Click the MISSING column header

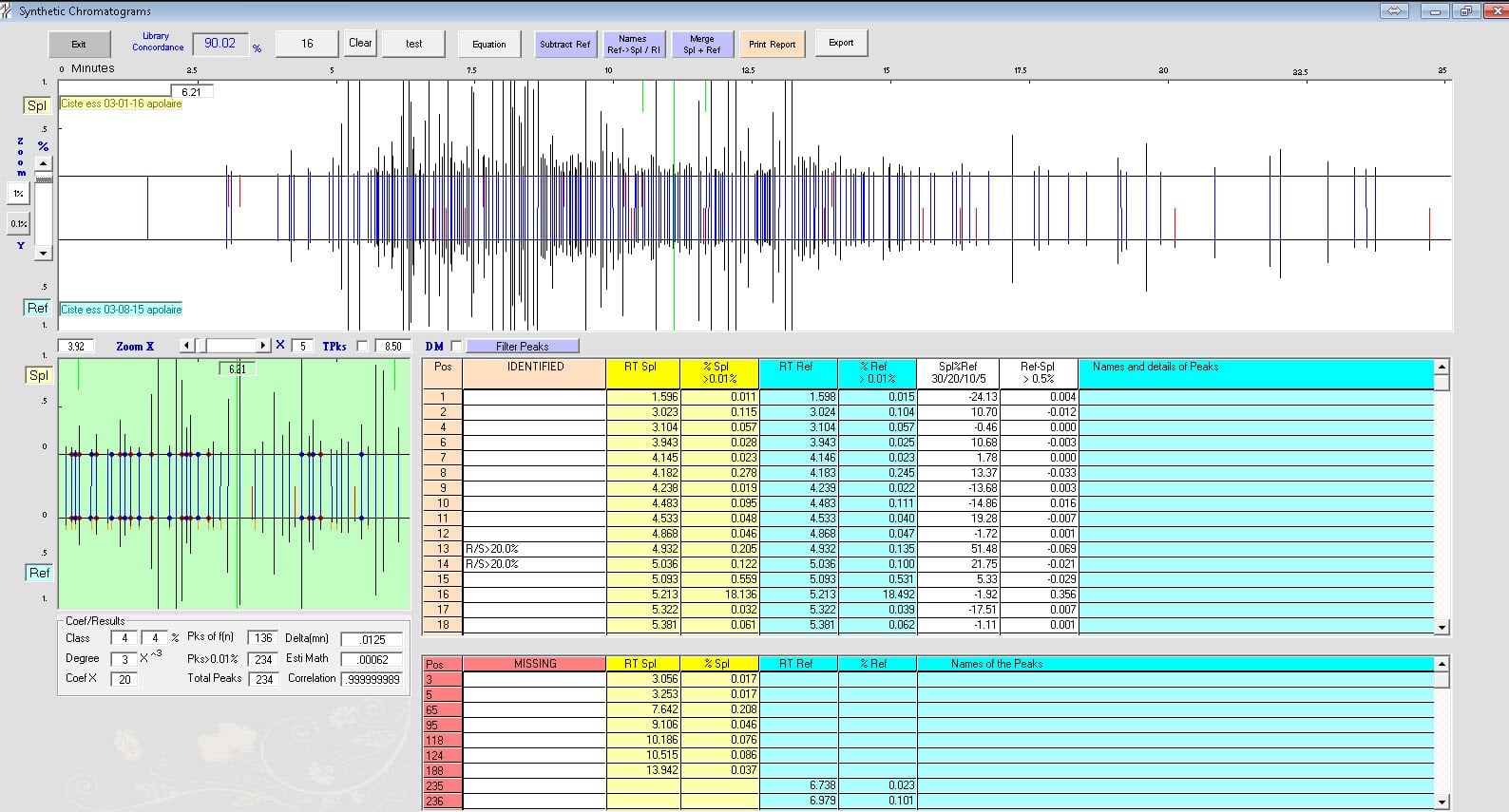(534, 664)
